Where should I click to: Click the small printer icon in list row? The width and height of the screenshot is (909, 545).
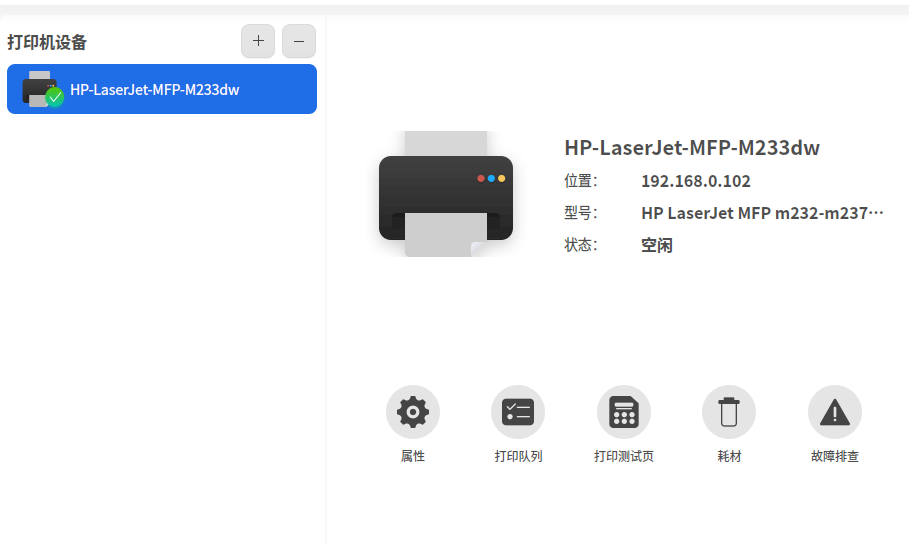(42, 89)
